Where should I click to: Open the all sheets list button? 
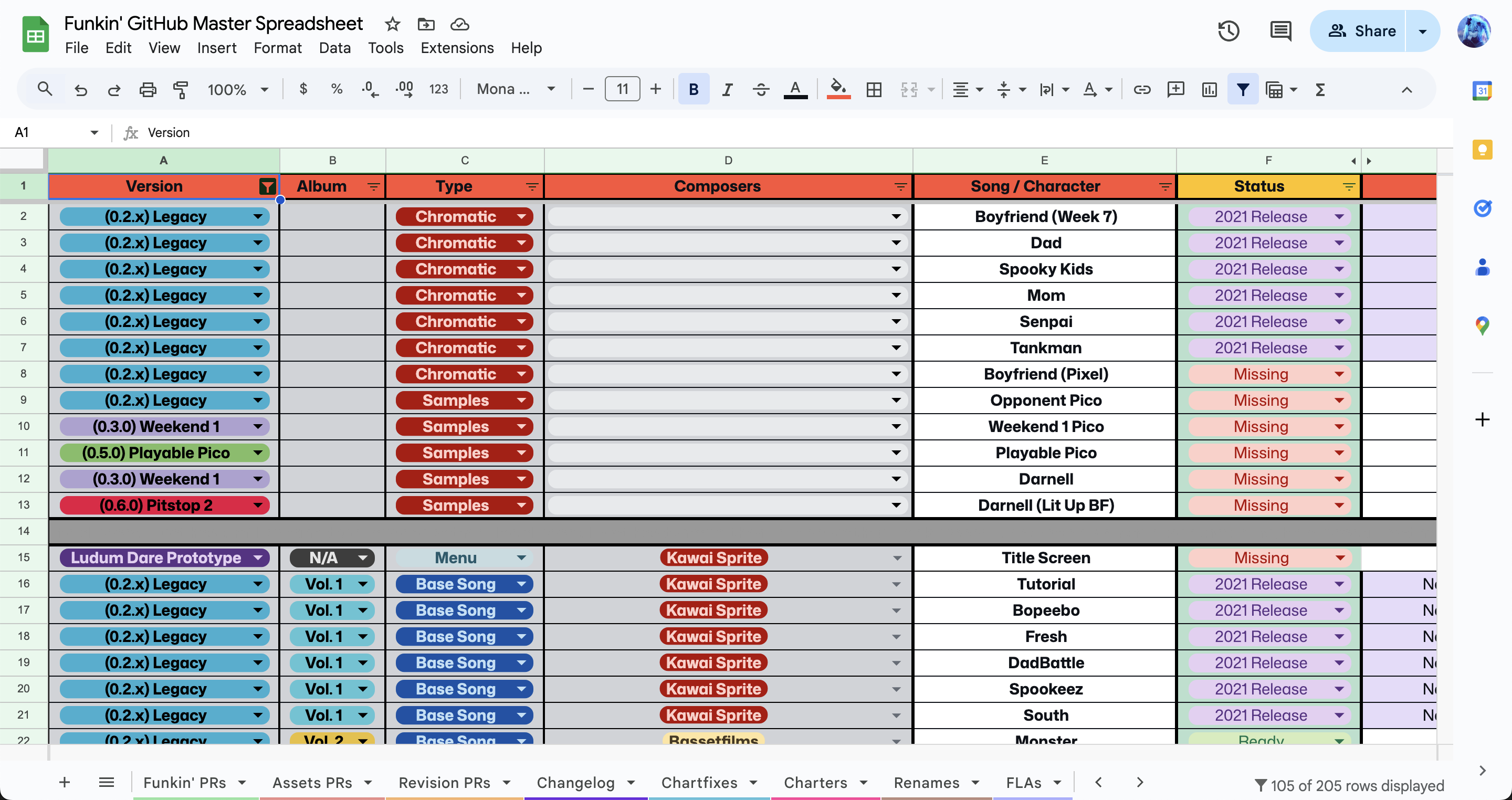coord(106,782)
